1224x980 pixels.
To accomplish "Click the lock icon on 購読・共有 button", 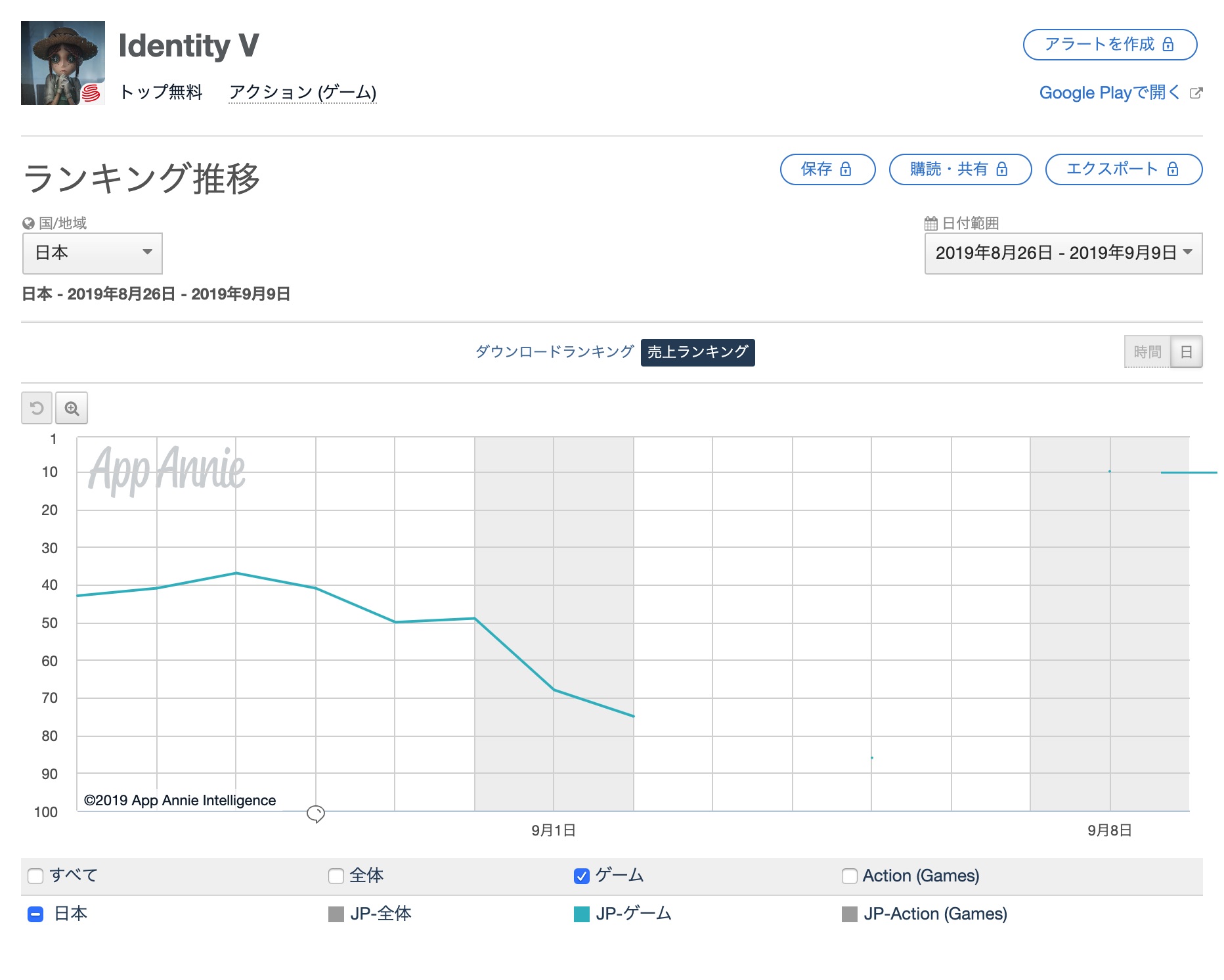I will (x=1002, y=169).
